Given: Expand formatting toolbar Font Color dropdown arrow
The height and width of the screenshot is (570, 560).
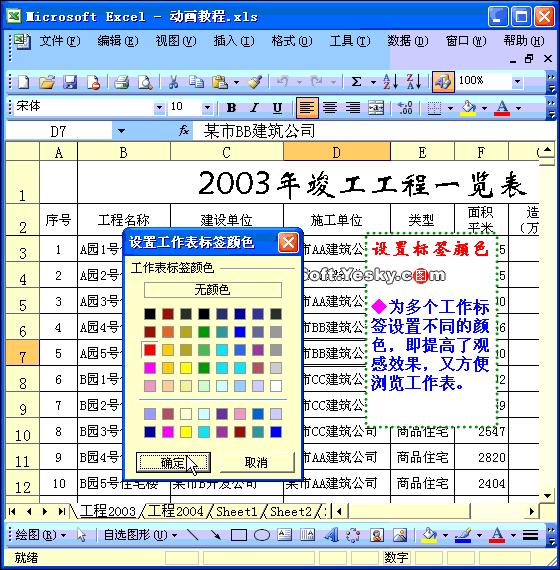Looking at the screenshot, I should tap(519, 108).
